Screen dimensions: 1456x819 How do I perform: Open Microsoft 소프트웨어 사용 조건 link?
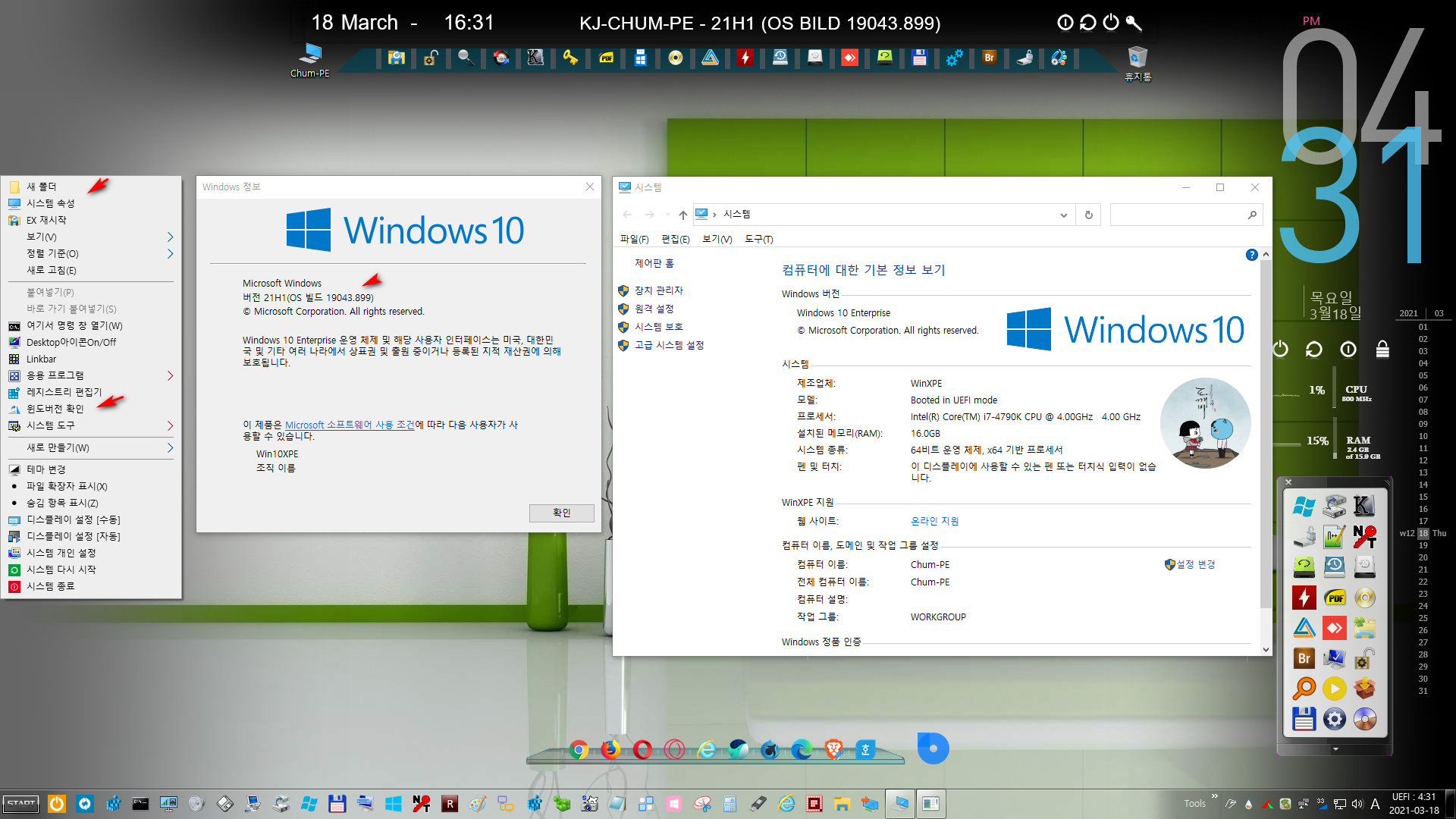click(x=350, y=425)
